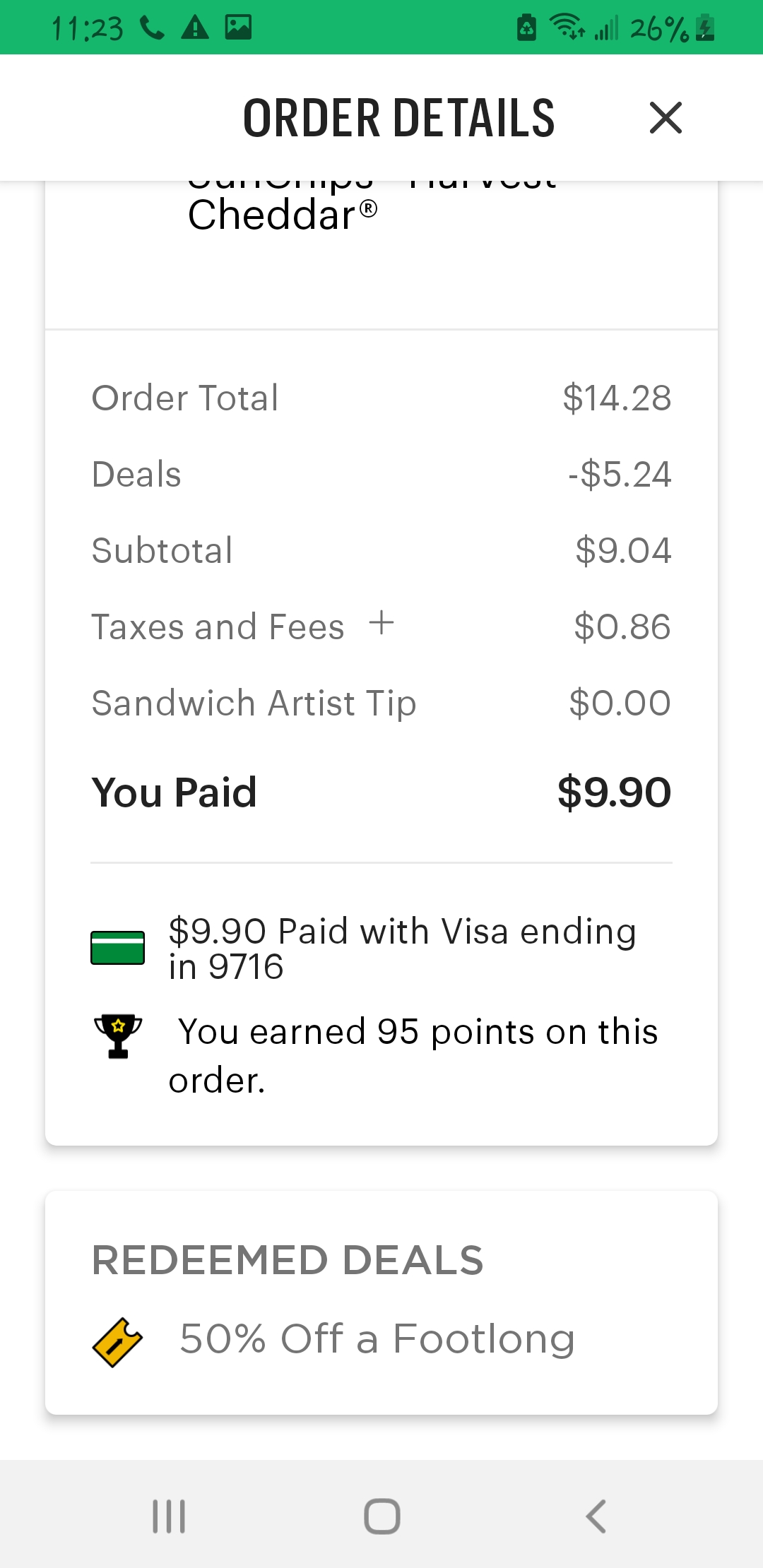Close the Order Details screen

click(x=666, y=117)
